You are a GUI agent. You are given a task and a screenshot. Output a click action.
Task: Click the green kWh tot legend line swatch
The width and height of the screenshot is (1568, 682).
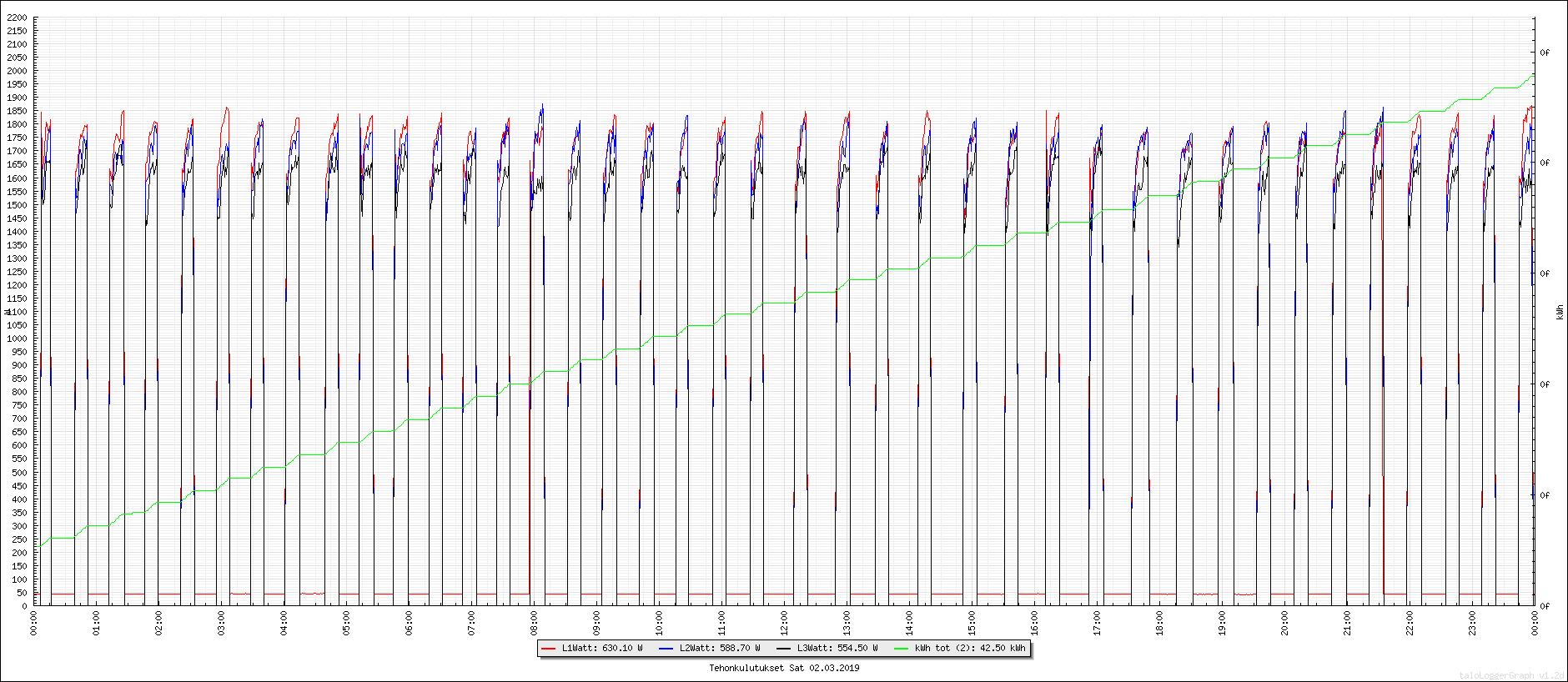(901, 648)
